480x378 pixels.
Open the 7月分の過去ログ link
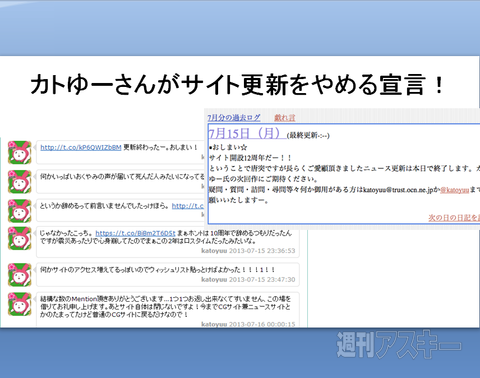coord(234,118)
